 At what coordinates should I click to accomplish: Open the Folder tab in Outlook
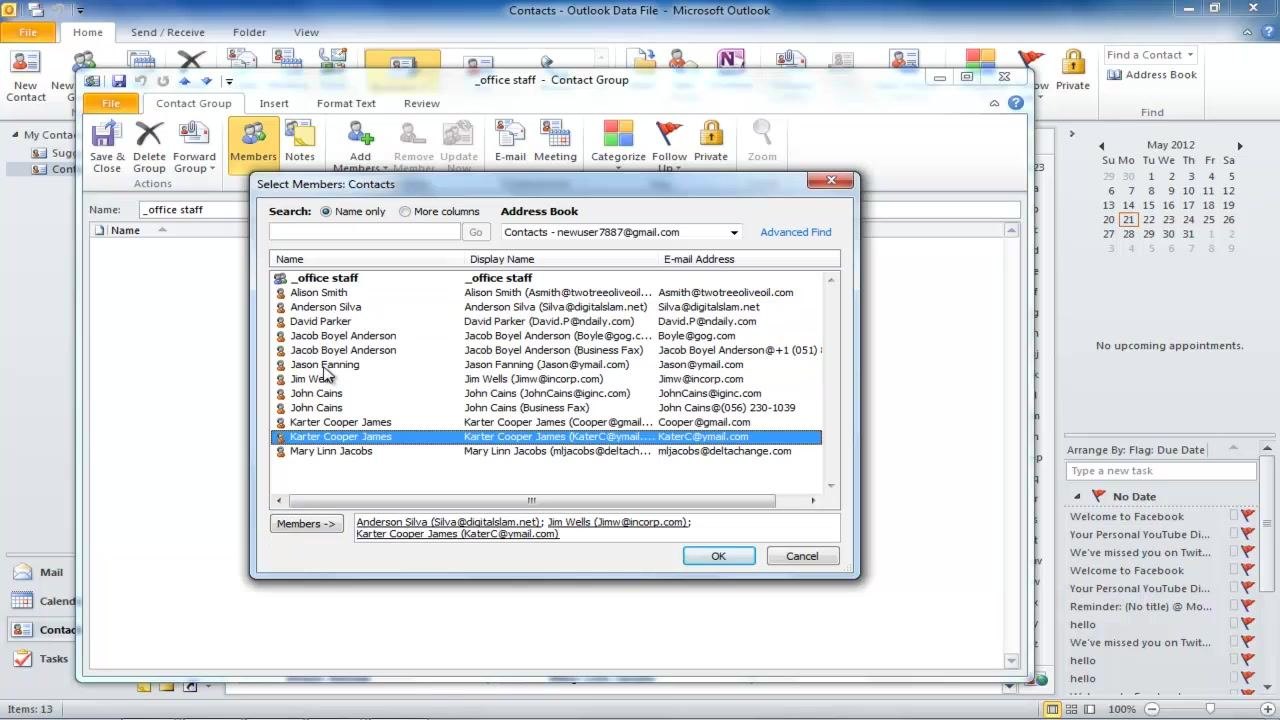(249, 32)
